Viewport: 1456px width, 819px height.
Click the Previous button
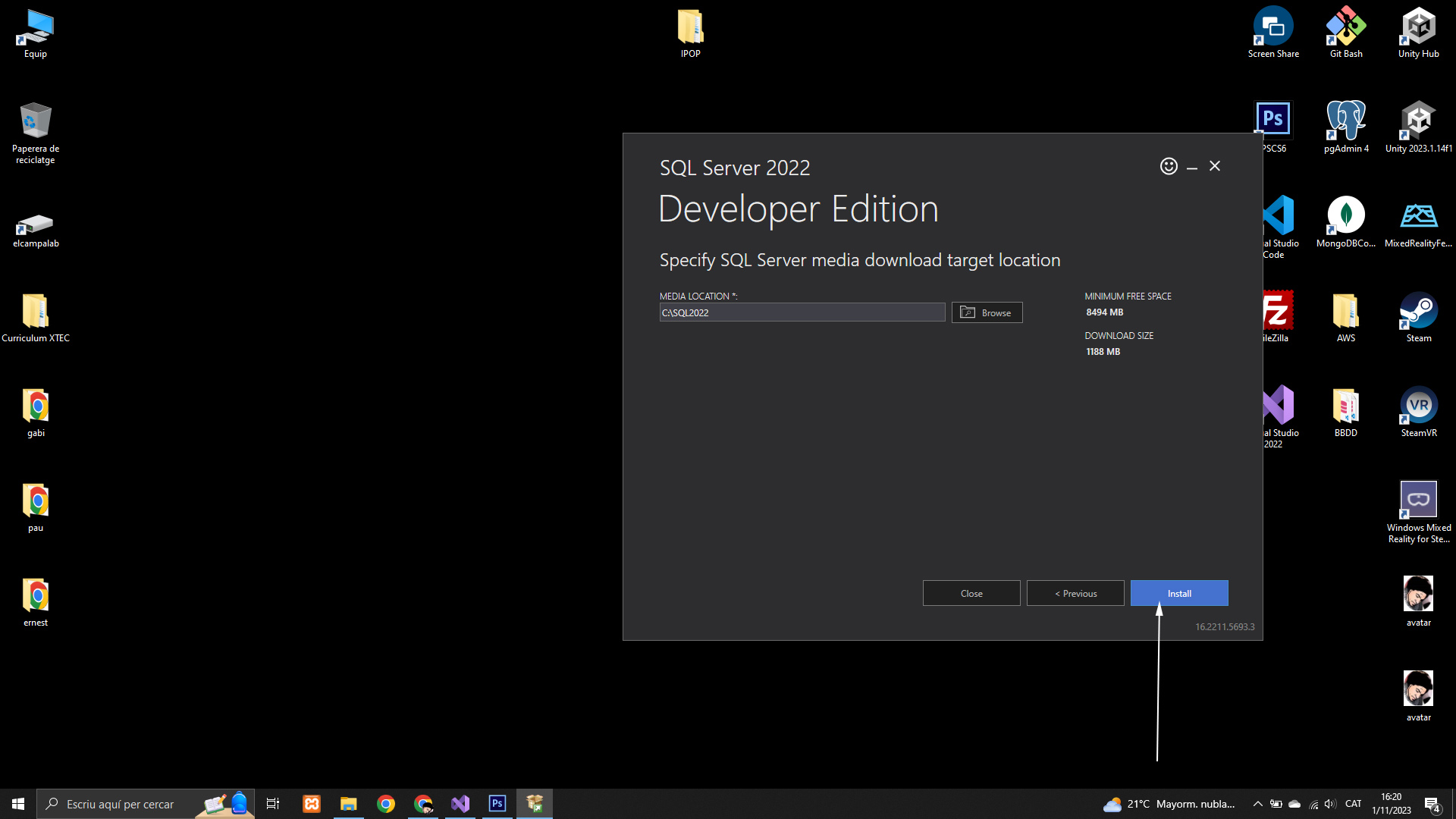[1075, 593]
